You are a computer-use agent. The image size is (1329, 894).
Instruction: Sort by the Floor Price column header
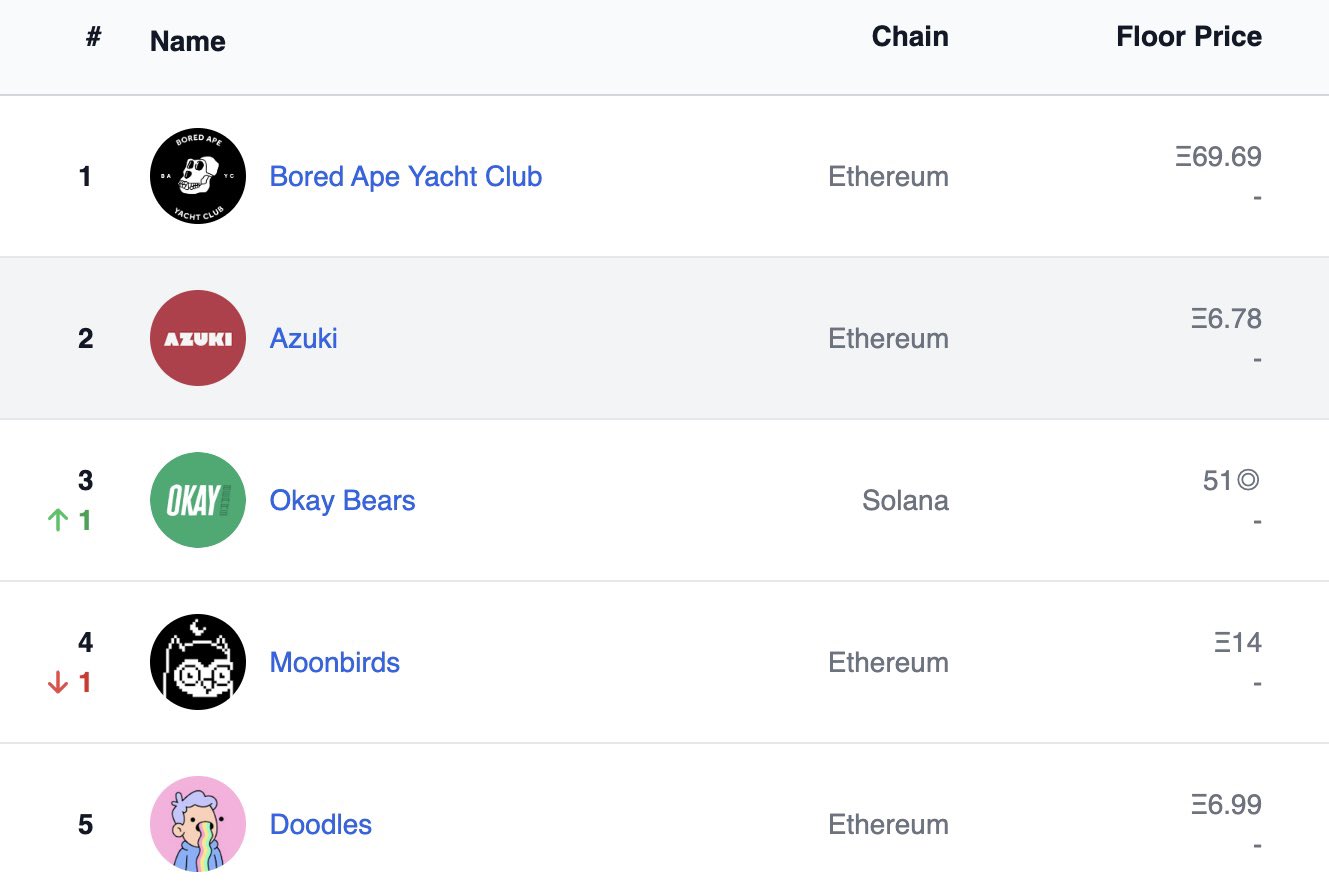point(1189,37)
